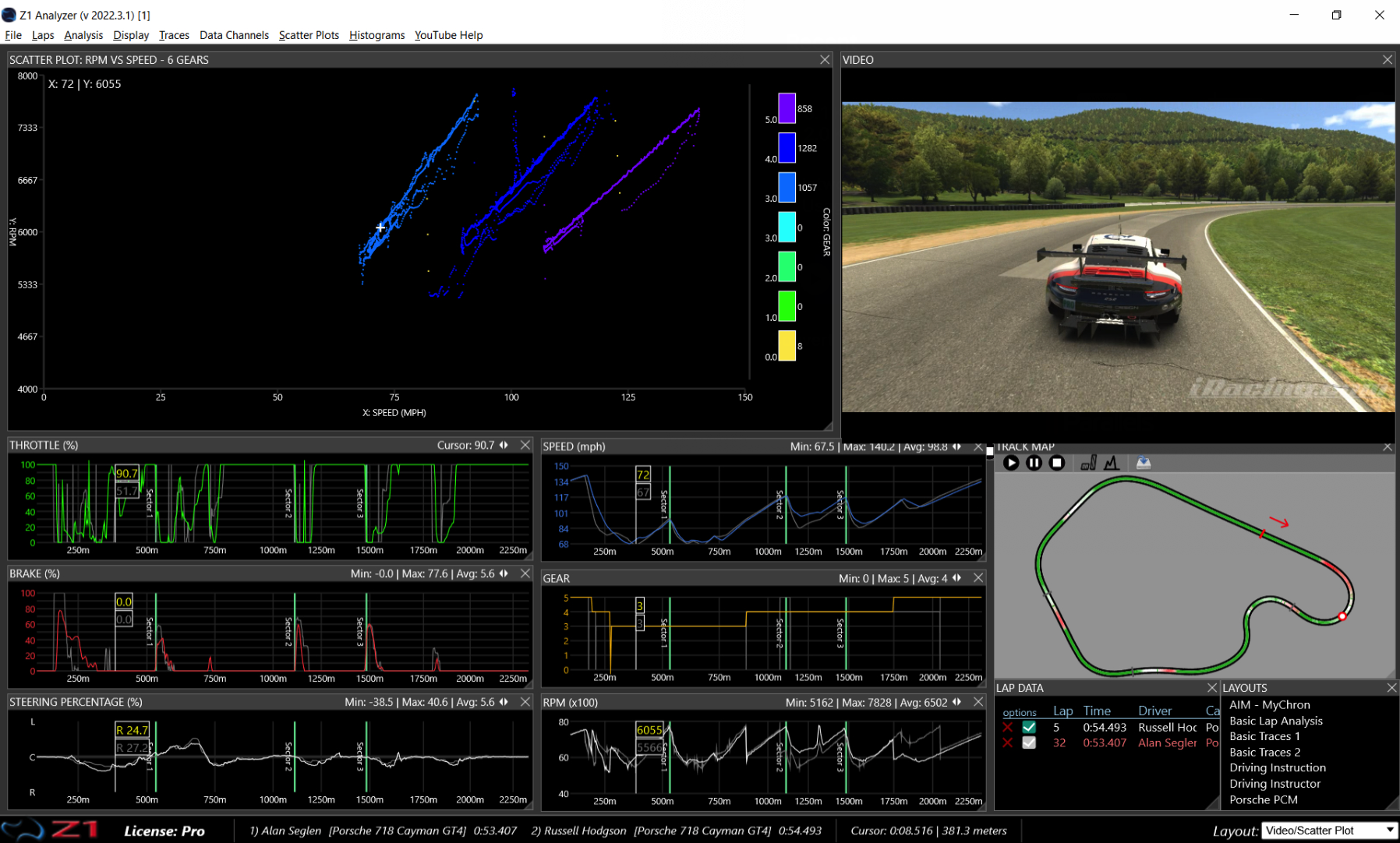This screenshot has height=843, width=1400.
Task: Close the Speed trace panel
Action: (x=978, y=446)
